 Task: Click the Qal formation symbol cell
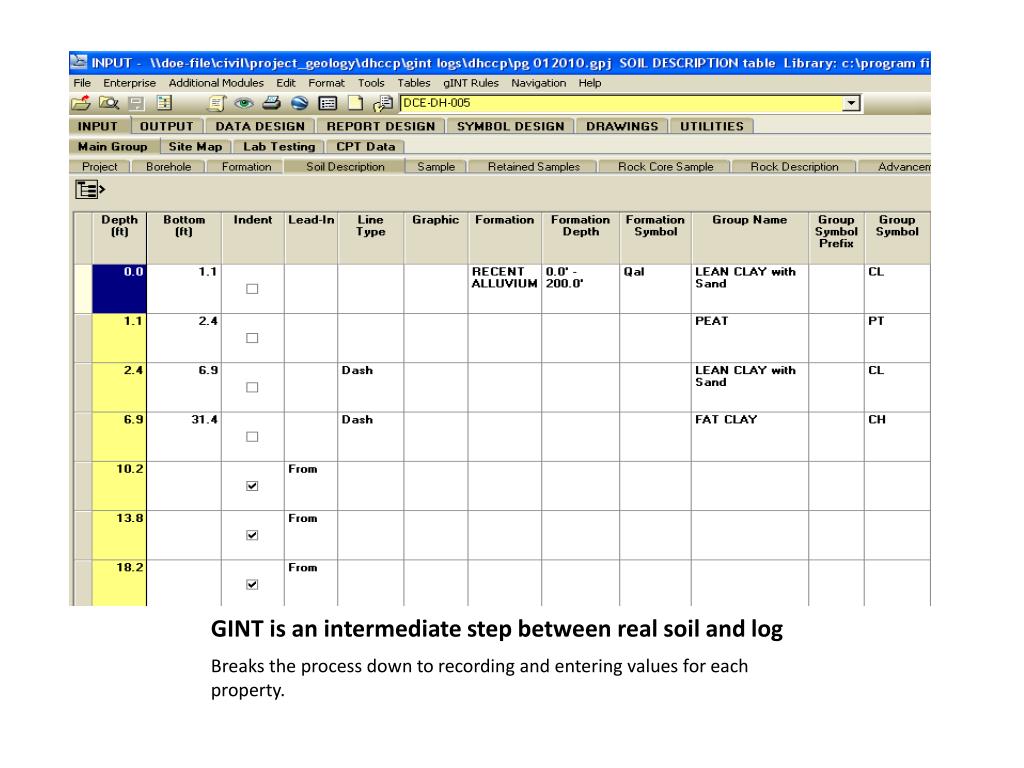(x=655, y=289)
